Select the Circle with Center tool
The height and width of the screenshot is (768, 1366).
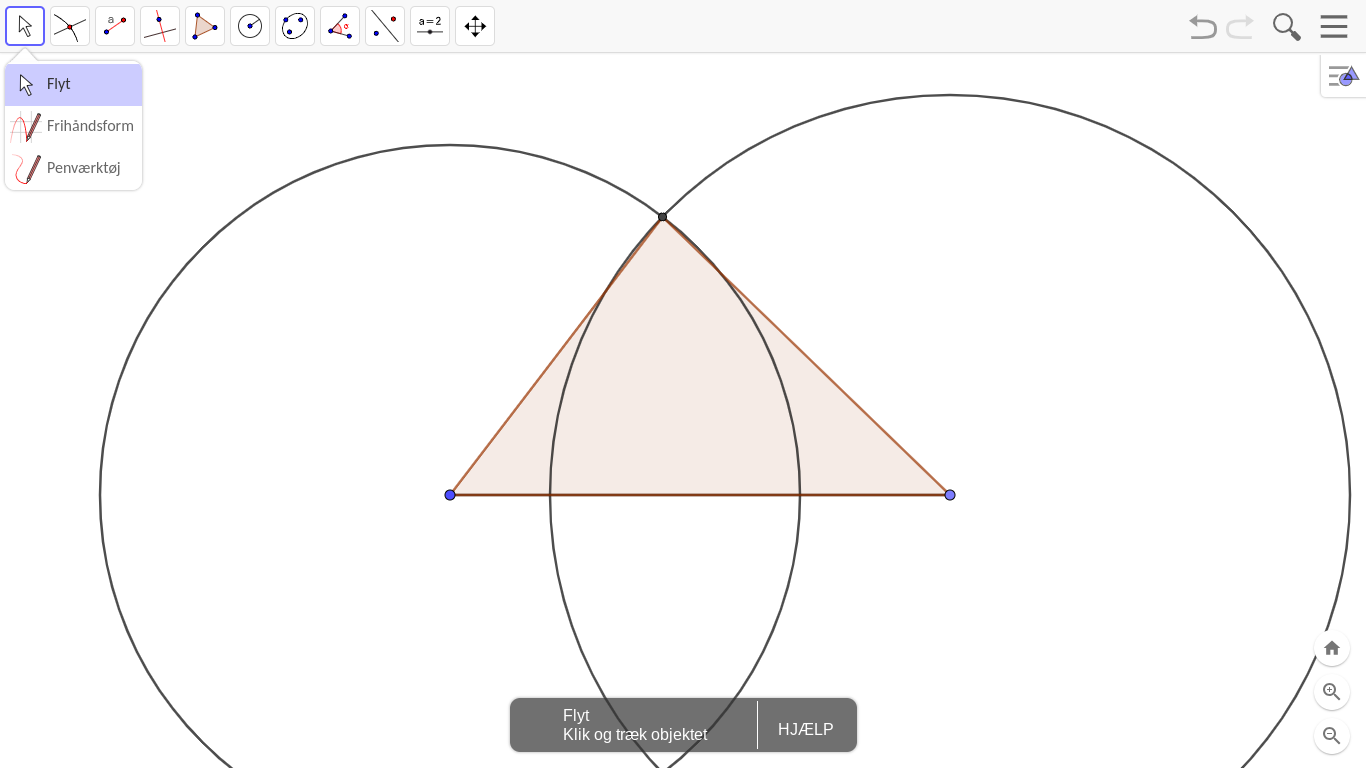[250, 26]
